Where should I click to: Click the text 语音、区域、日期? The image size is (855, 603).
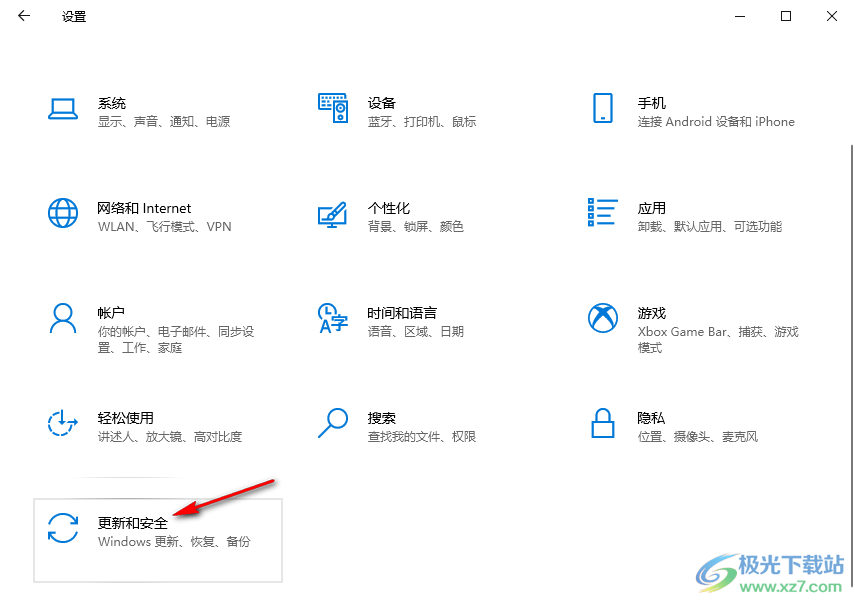point(416,331)
